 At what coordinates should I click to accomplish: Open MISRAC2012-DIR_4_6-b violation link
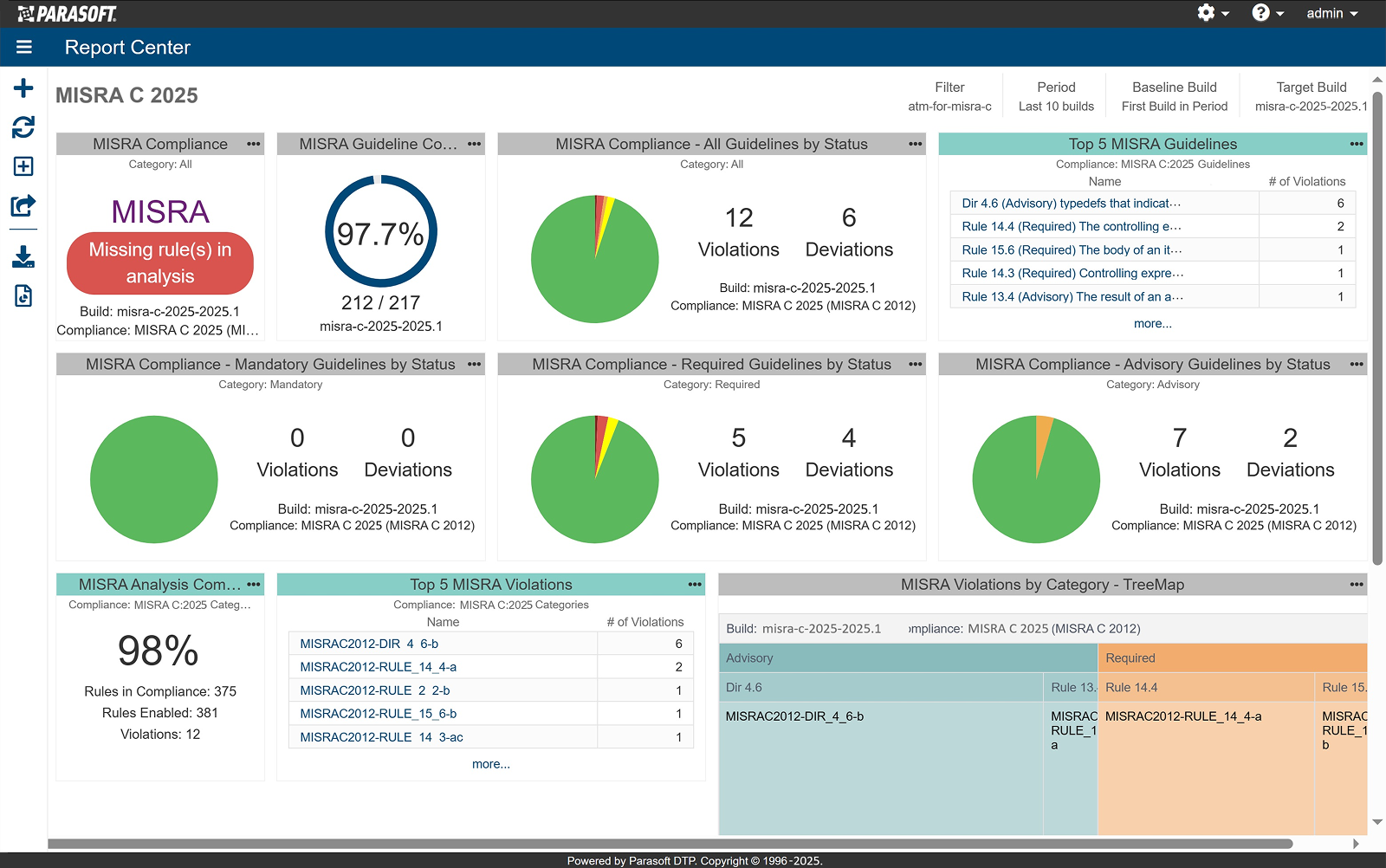click(x=369, y=644)
